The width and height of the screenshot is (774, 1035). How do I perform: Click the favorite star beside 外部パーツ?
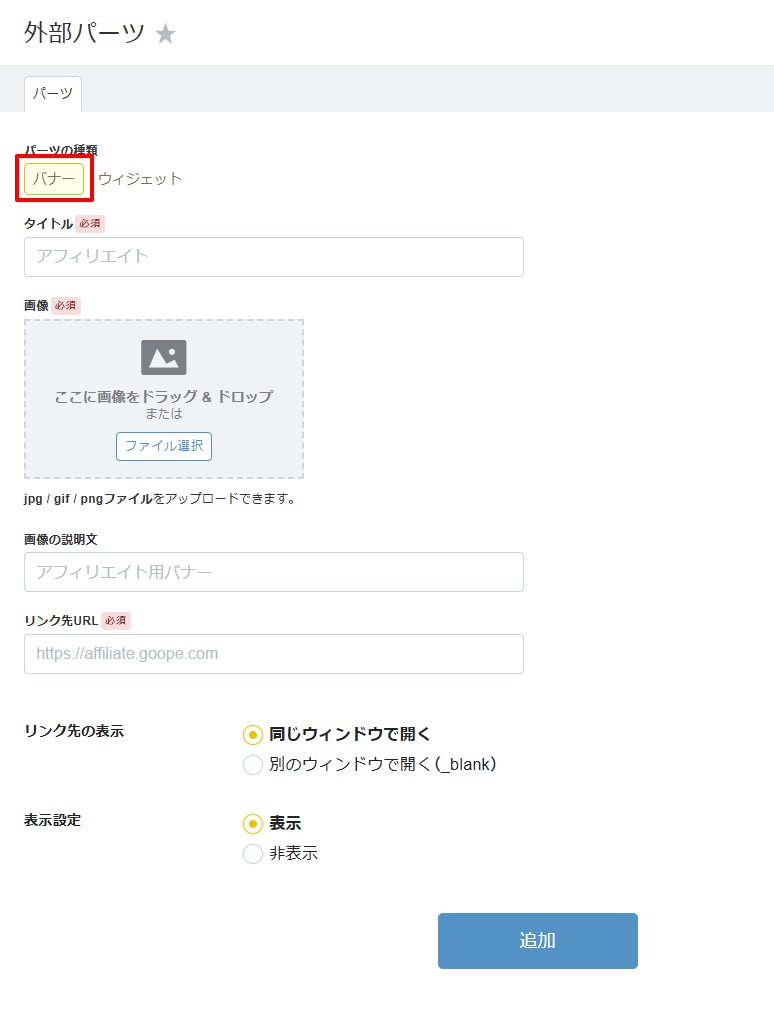coord(166,34)
